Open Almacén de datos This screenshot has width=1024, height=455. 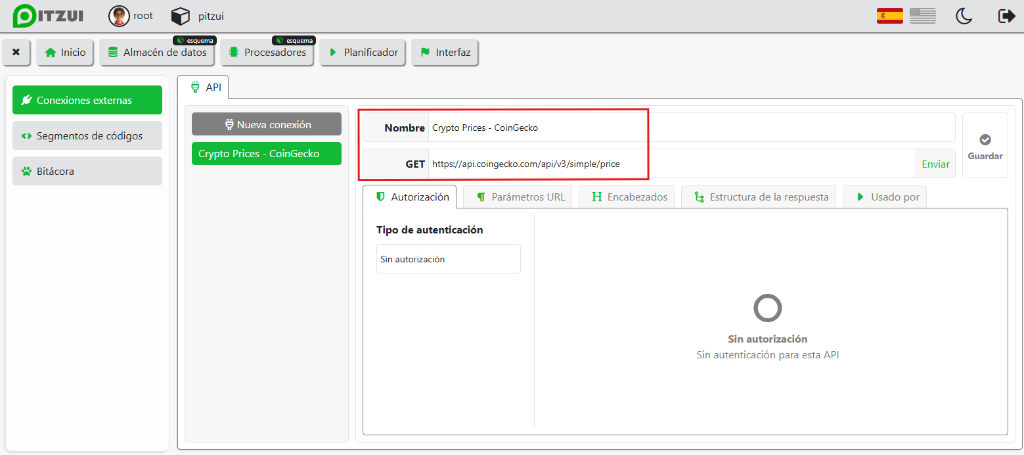click(x=157, y=52)
